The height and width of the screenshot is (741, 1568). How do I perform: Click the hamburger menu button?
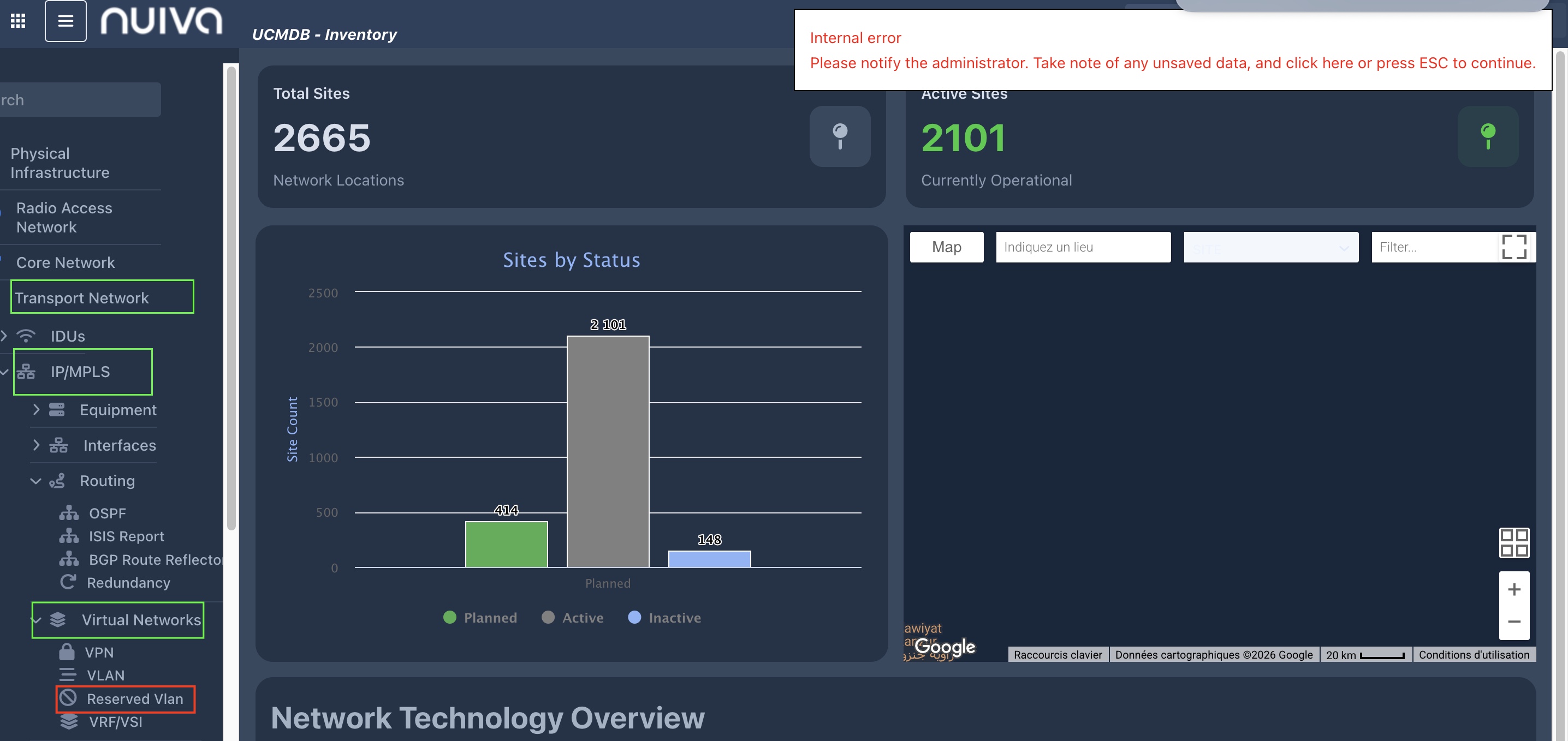pos(65,21)
